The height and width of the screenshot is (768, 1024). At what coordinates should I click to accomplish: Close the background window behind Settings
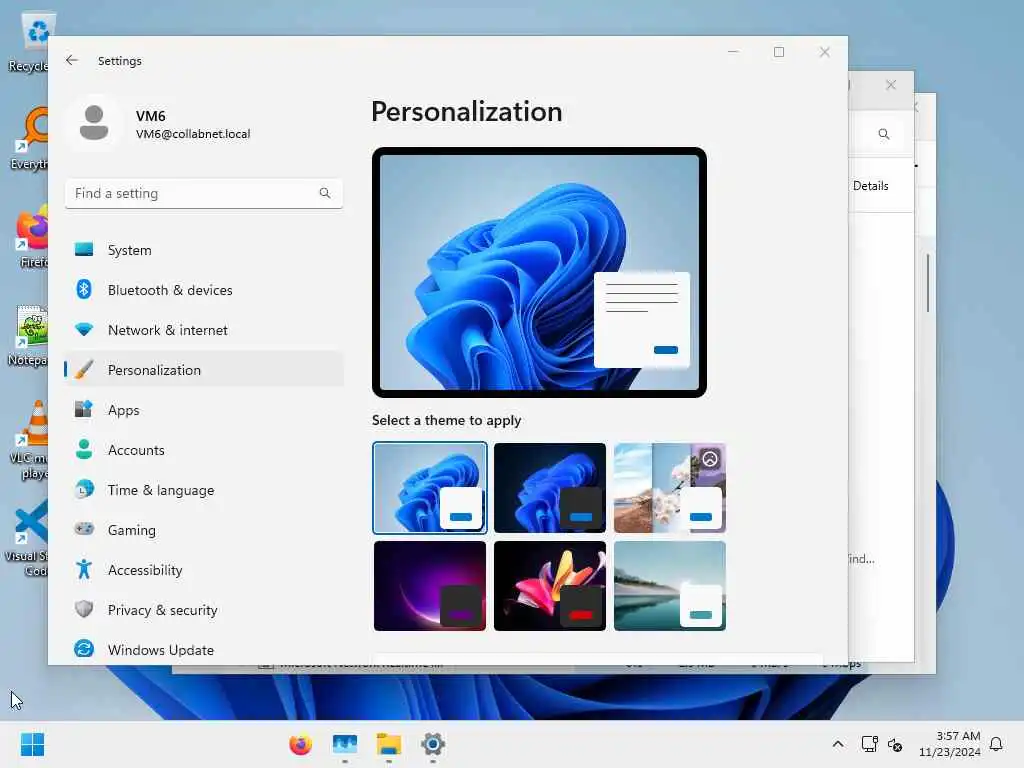tap(891, 85)
